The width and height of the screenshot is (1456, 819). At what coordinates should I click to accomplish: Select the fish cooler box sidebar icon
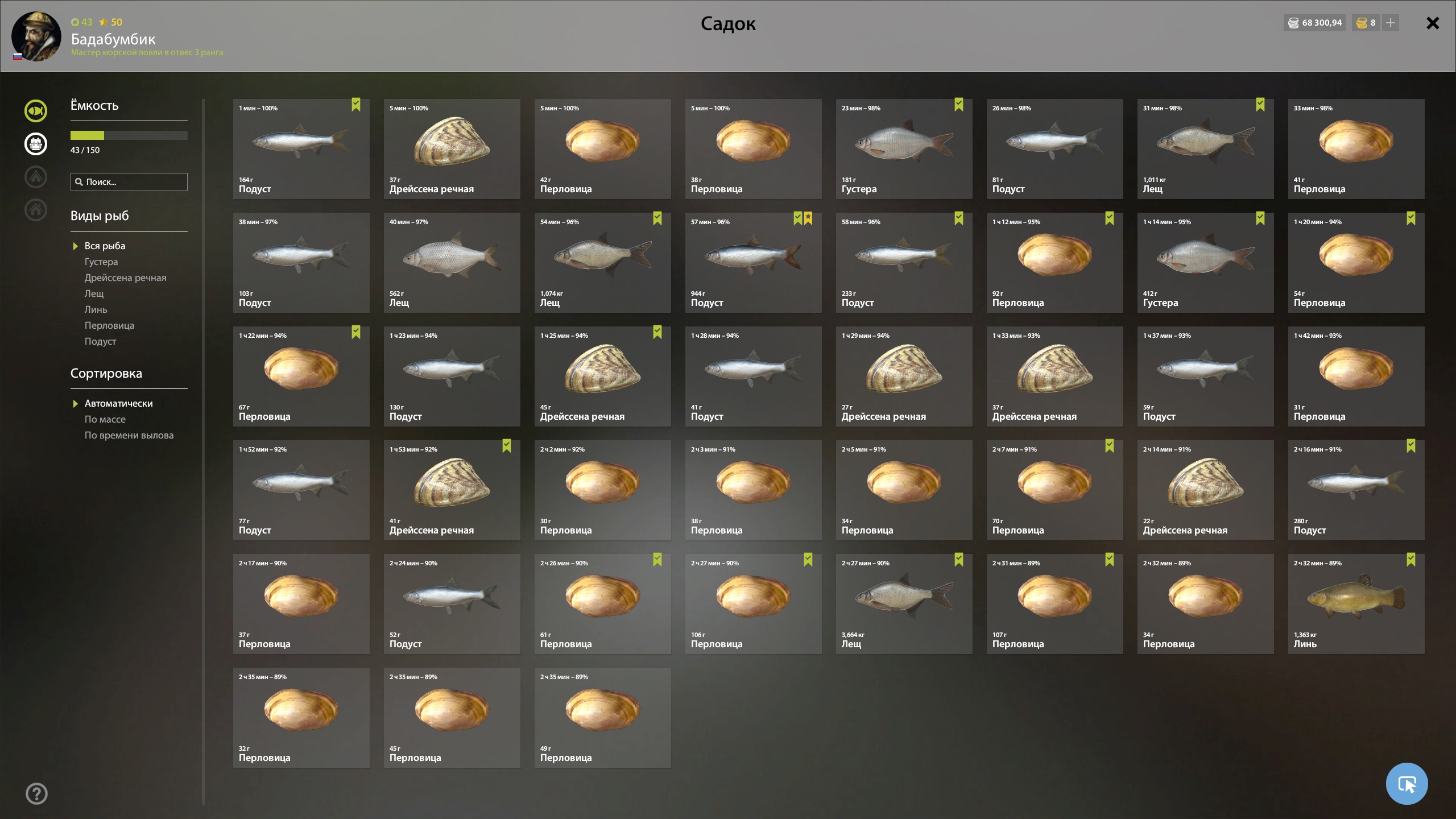coord(36,143)
